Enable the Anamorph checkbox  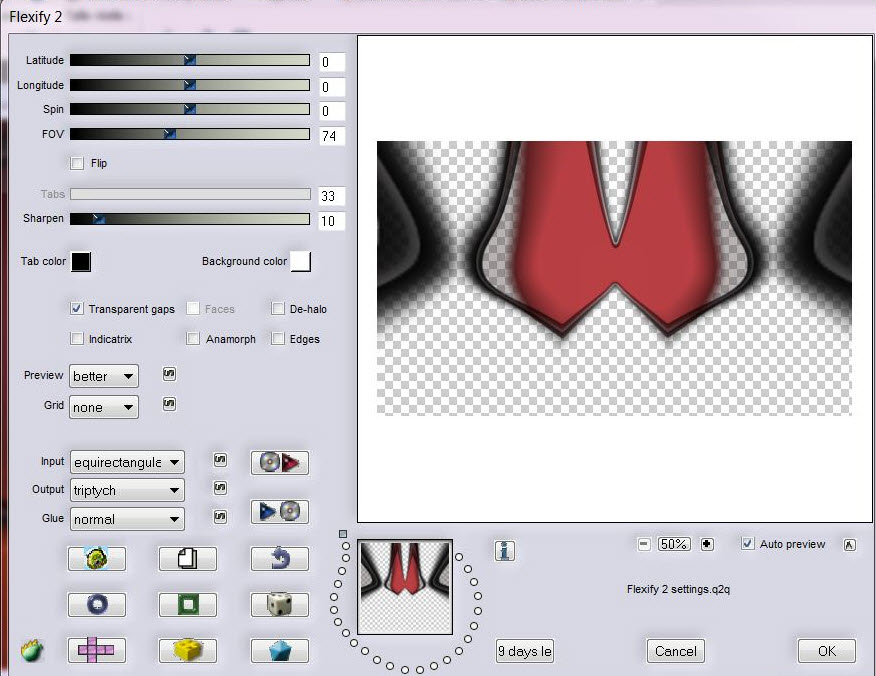193,339
